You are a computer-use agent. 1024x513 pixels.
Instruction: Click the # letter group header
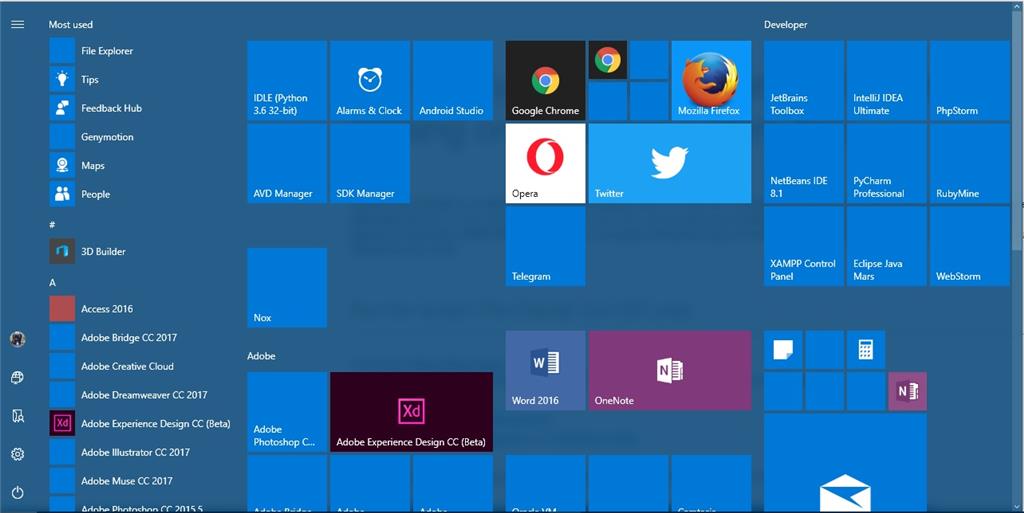tap(52, 225)
